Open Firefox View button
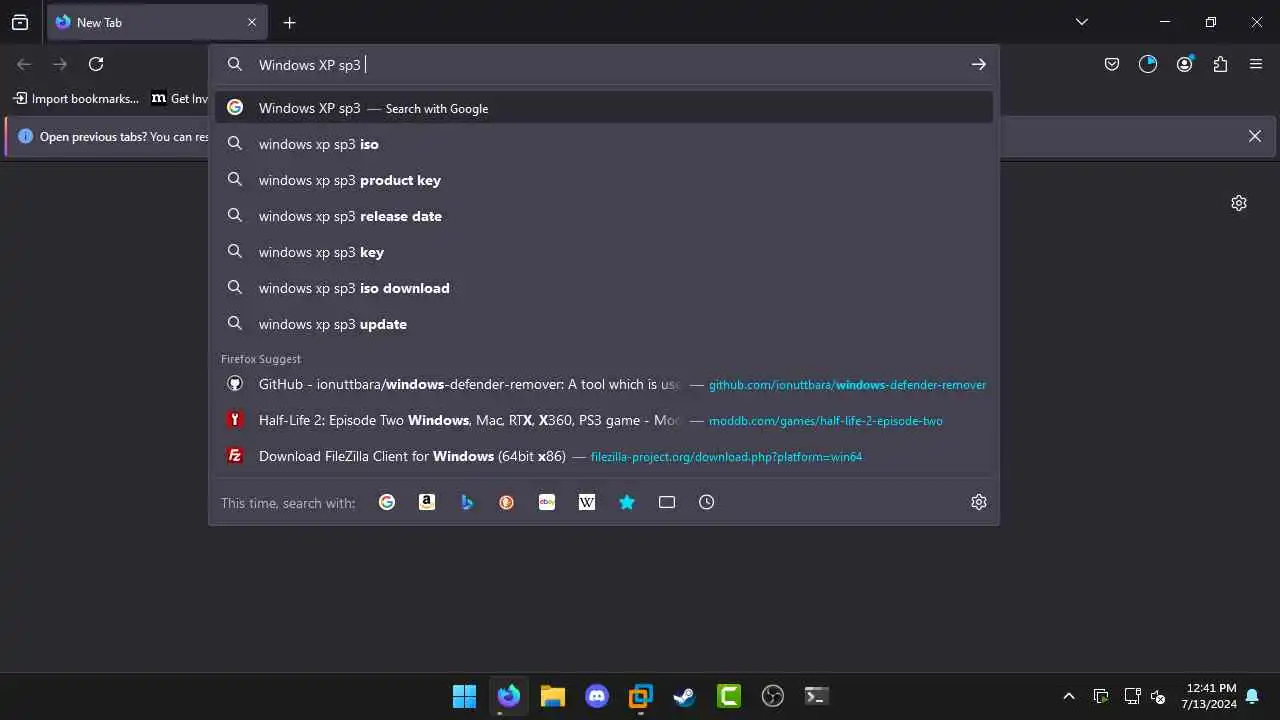 click(x=20, y=22)
